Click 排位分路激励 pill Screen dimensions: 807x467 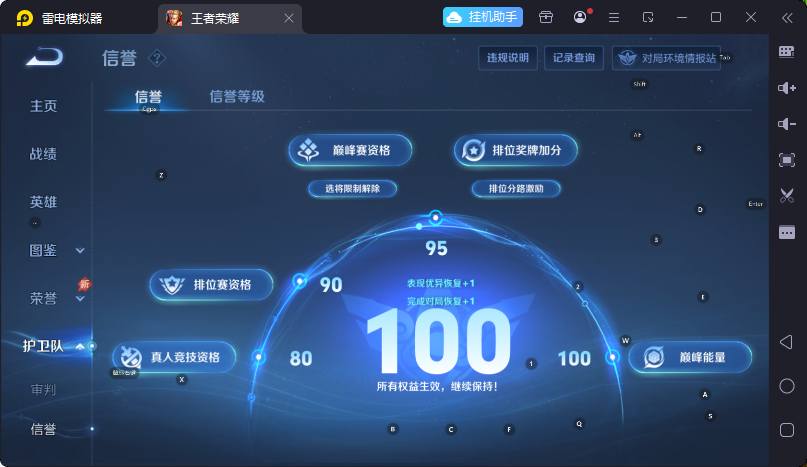coord(516,189)
